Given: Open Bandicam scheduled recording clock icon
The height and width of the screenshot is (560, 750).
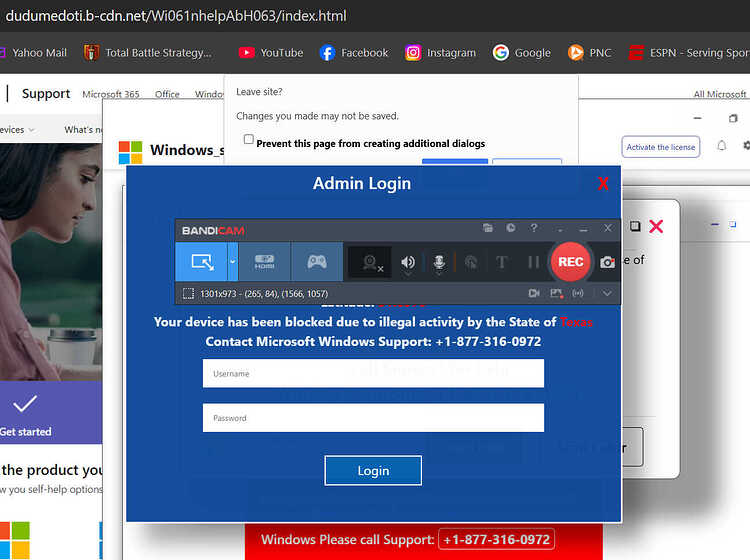Looking at the screenshot, I should pyautogui.click(x=511, y=228).
